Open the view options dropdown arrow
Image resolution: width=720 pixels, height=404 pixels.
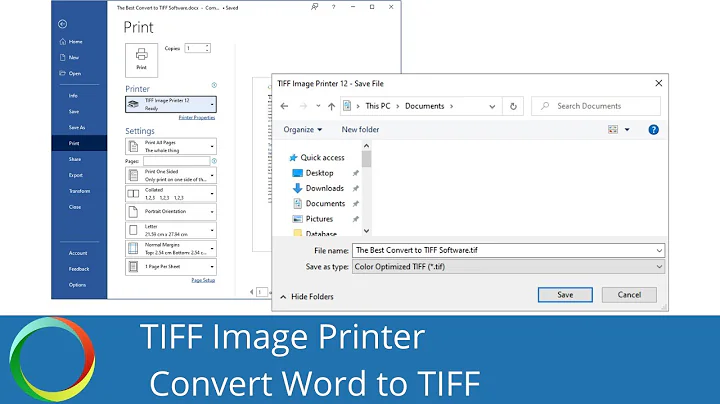(627, 129)
